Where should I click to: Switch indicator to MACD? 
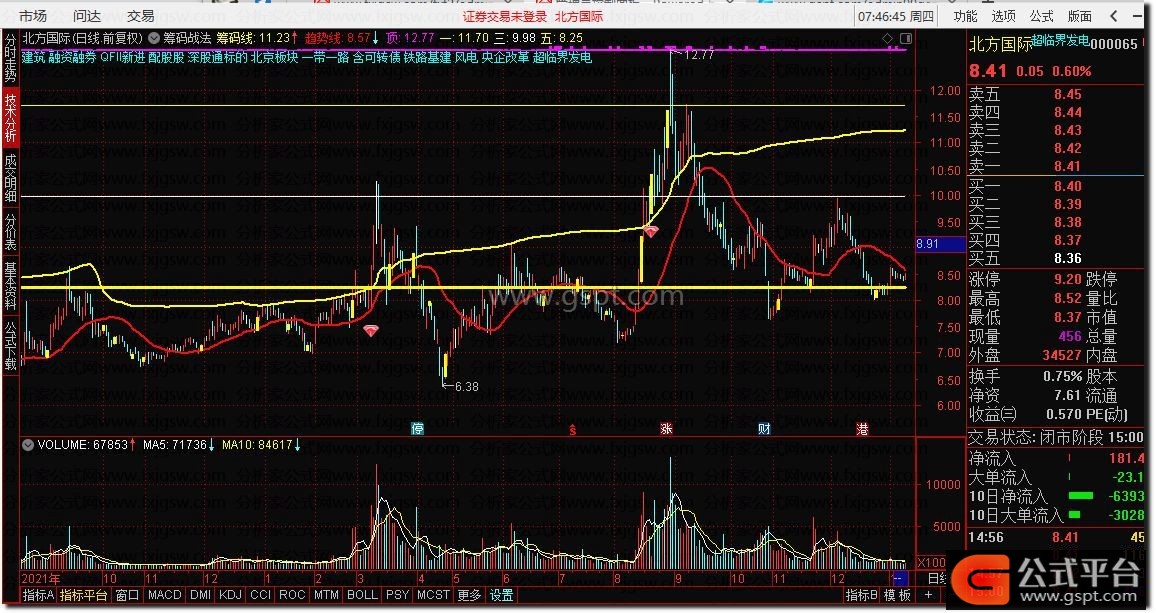click(x=164, y=595)
